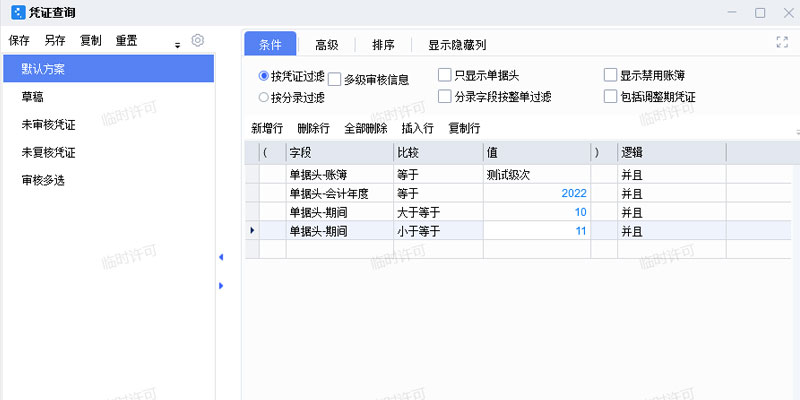Click the 全部删除 button
800x400 pixels.
click(x=365, y=128)
